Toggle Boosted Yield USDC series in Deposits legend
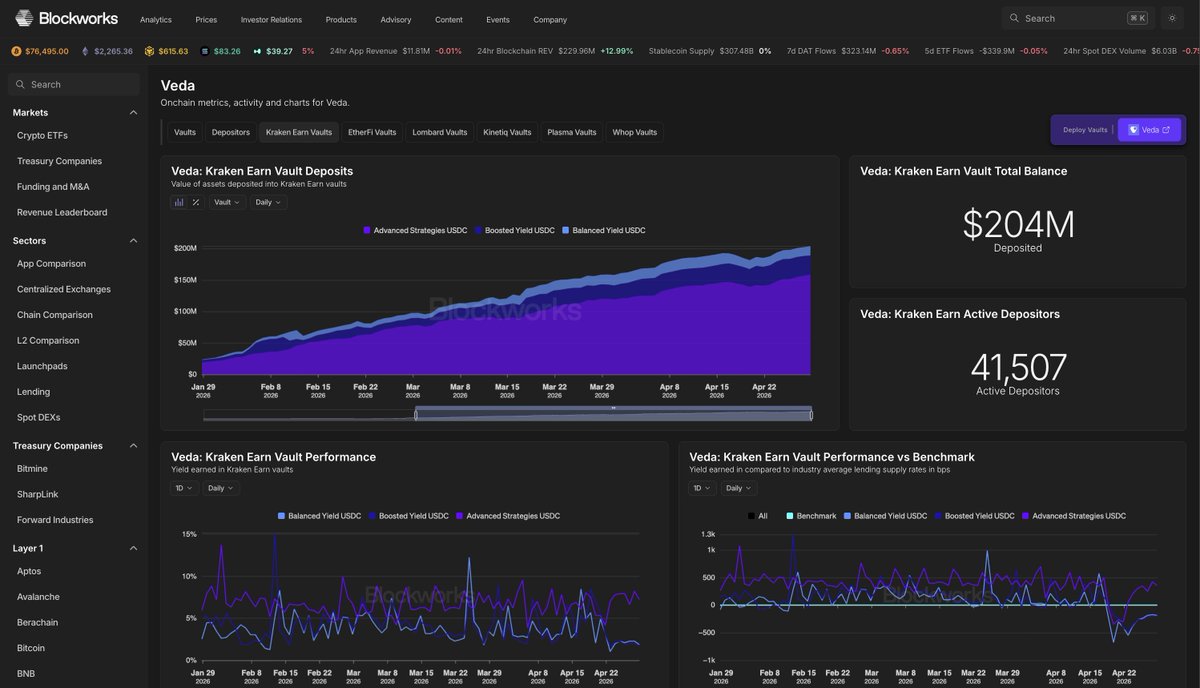The height and width of the screenshot is (688, 1200). pos(514,230)
